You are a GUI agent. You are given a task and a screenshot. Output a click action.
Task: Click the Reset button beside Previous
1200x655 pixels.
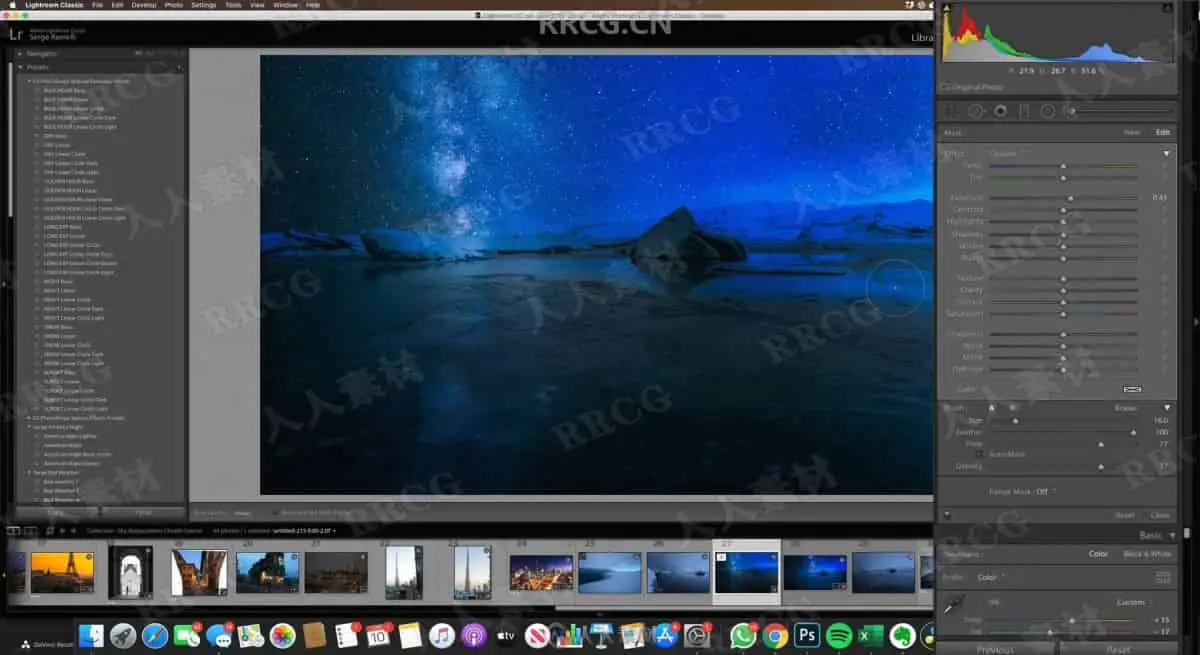click(1118, 648)
